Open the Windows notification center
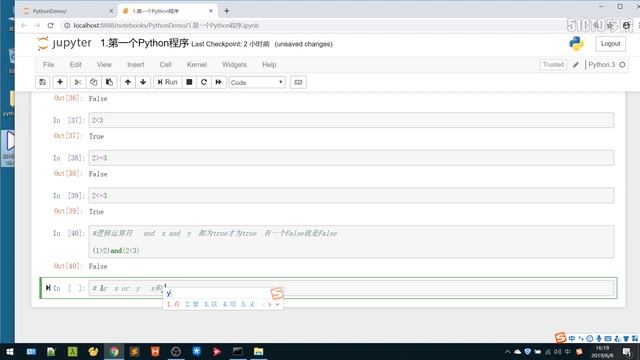The width and height of the screenshot is (640, 360). (x=627, y=351)
